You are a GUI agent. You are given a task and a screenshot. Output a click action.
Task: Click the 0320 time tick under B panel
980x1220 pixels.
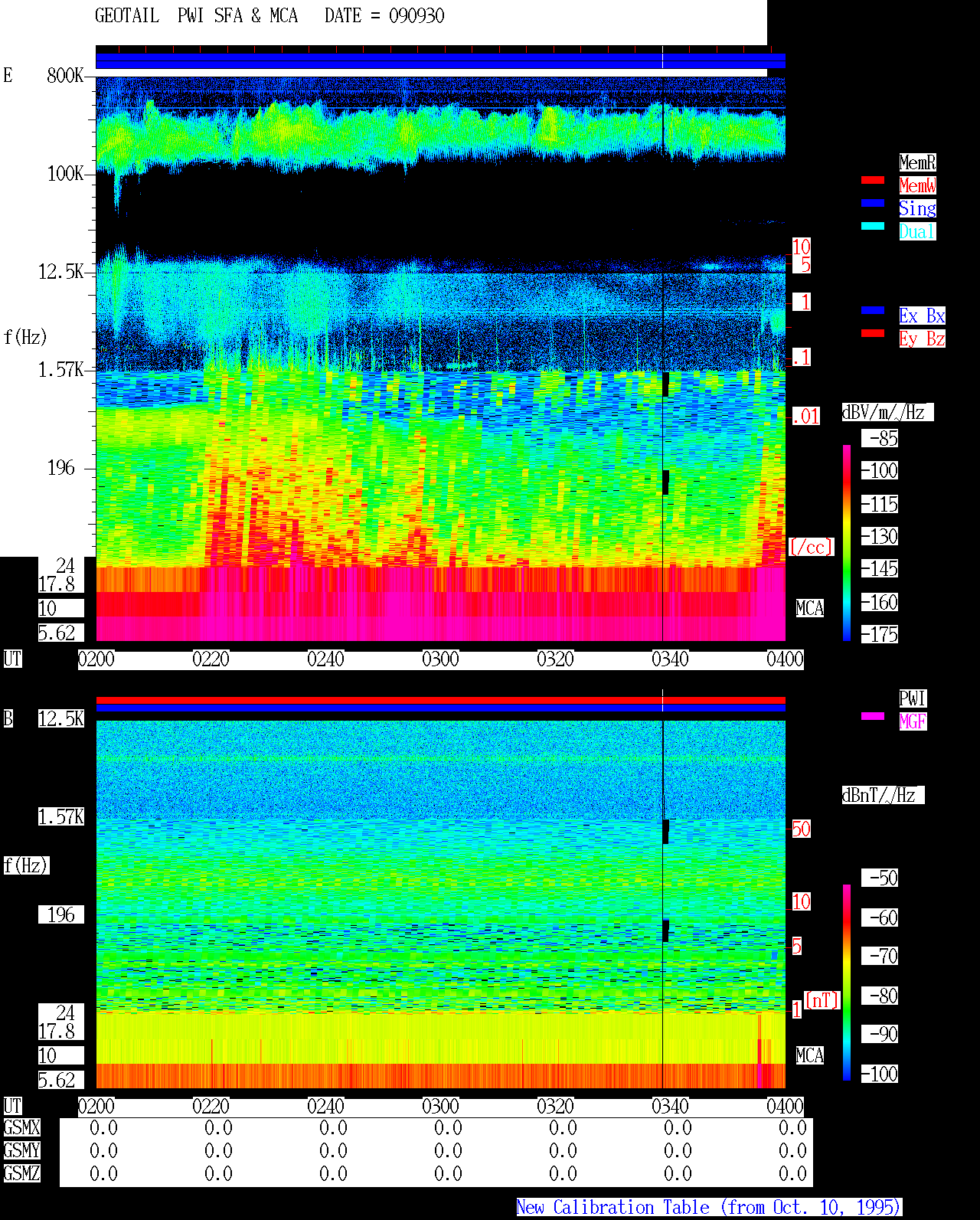pyautogui.click(x=555, y=1106)
